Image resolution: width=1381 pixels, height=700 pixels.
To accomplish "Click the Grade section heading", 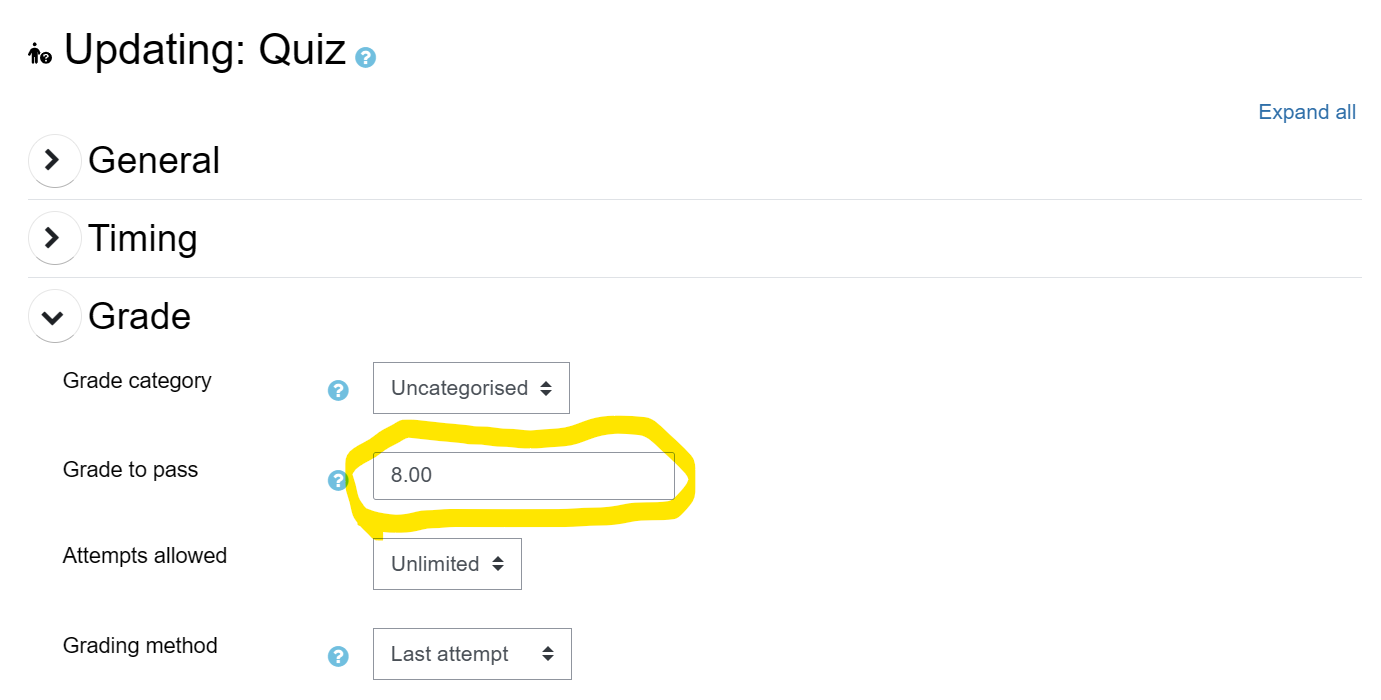I will (139, 316).
